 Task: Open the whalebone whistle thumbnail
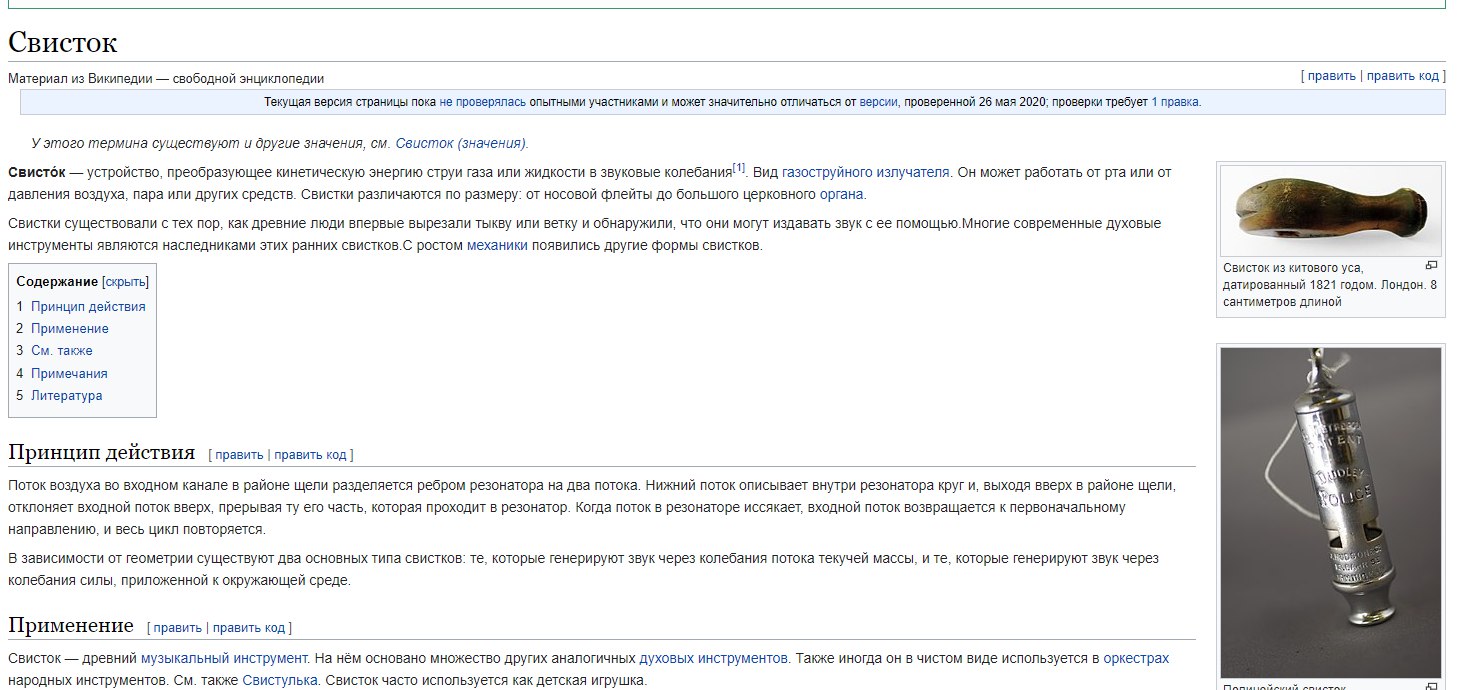1331,211
